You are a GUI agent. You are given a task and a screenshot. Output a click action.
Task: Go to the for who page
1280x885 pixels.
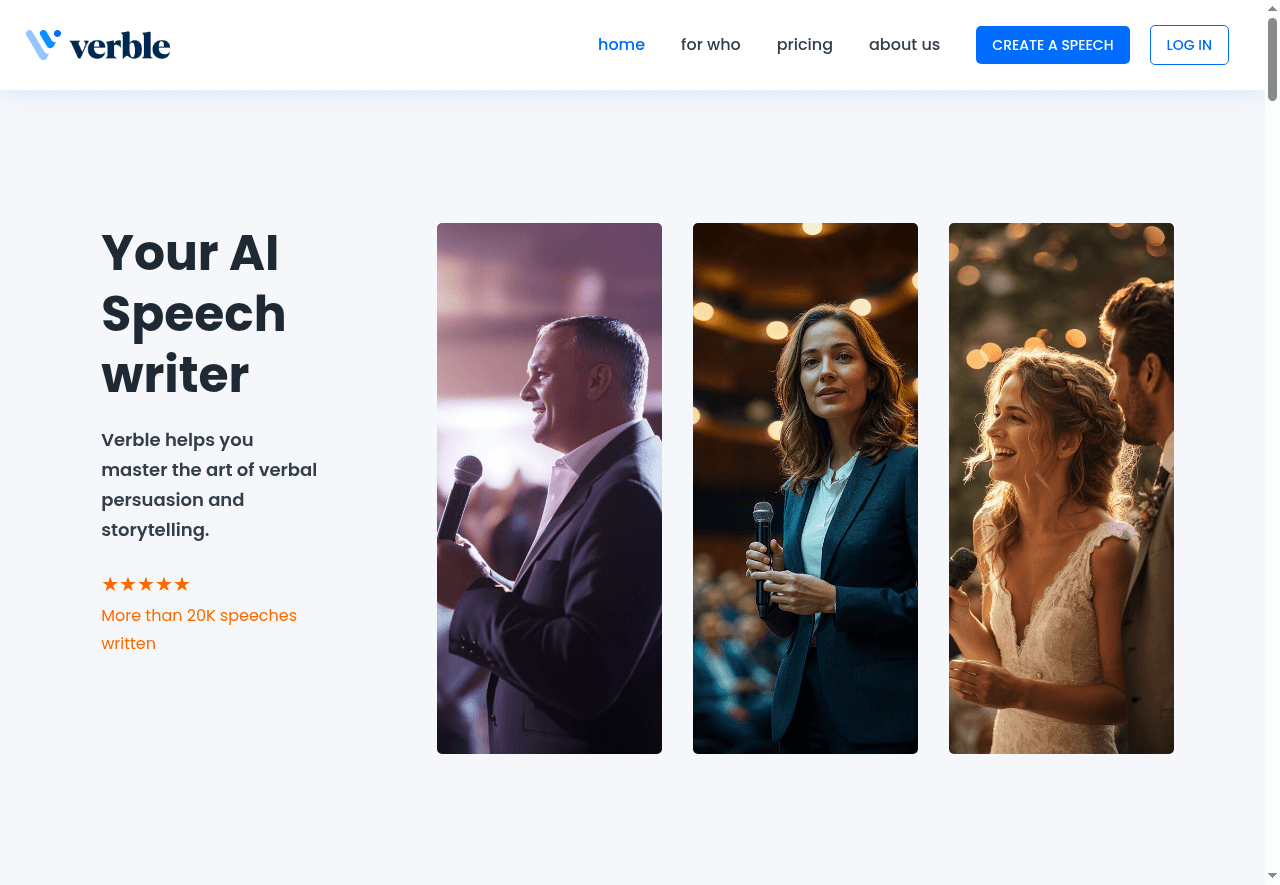pyautogui.click(x=711, y=45)
